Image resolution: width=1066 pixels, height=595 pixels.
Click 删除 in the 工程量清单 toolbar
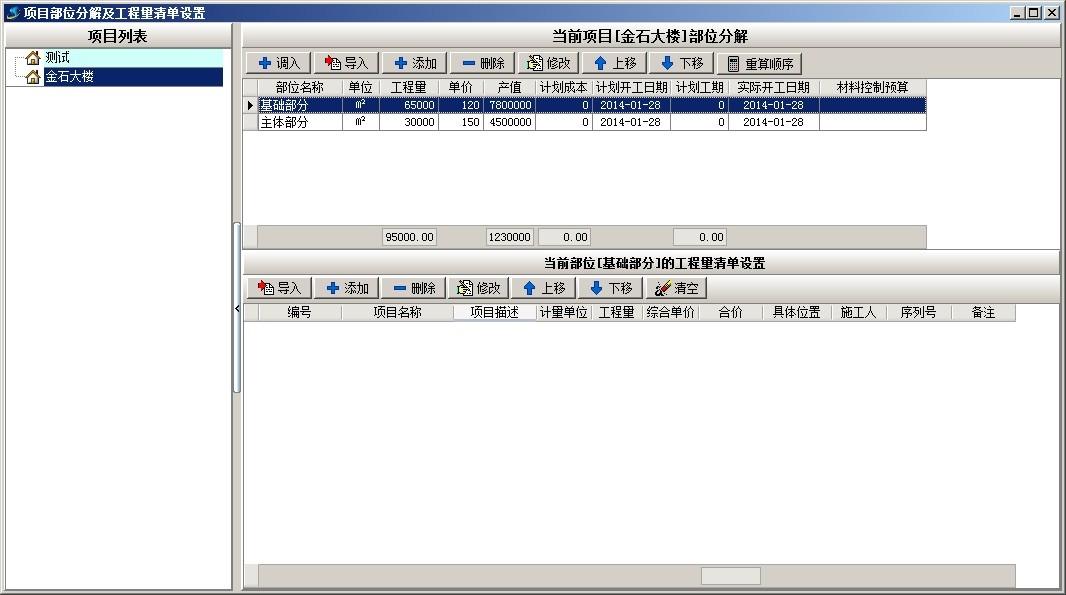[x=413, y=288]
